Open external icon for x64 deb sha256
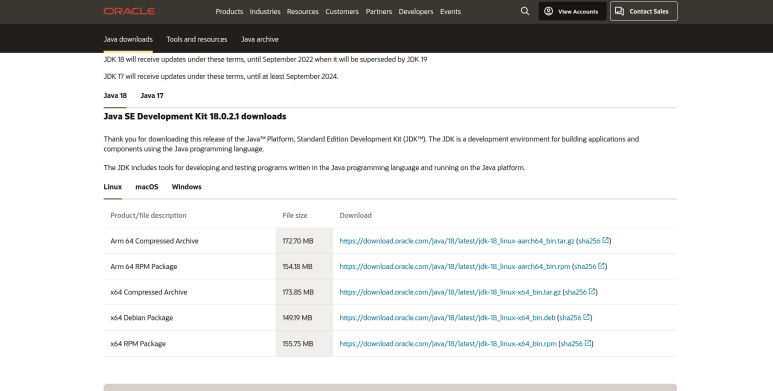Screen dimensions: 773x391 point(587,317)
